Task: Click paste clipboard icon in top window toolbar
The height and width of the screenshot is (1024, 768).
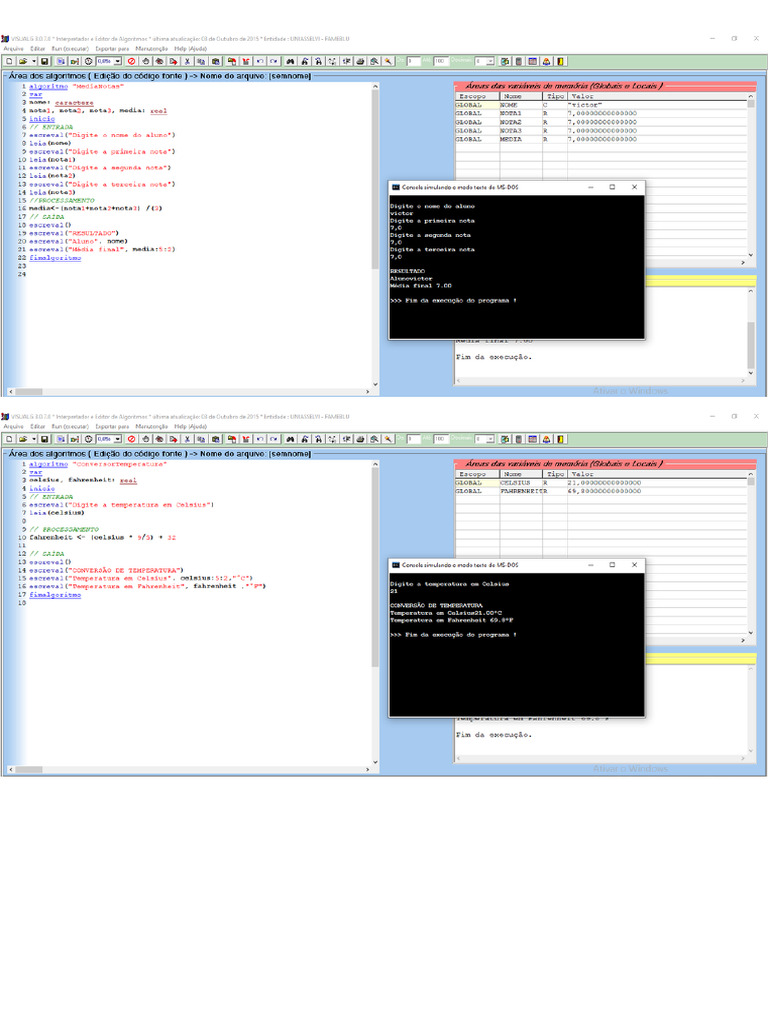Action: point(216,61)
